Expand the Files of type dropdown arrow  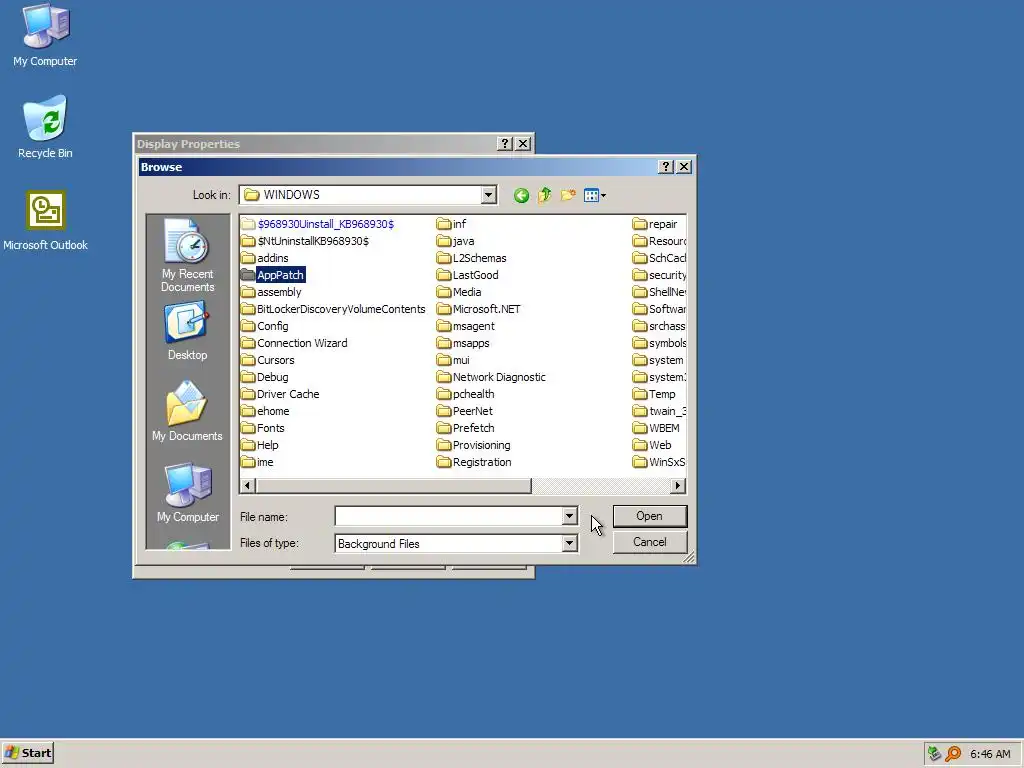tap(569, 543)
